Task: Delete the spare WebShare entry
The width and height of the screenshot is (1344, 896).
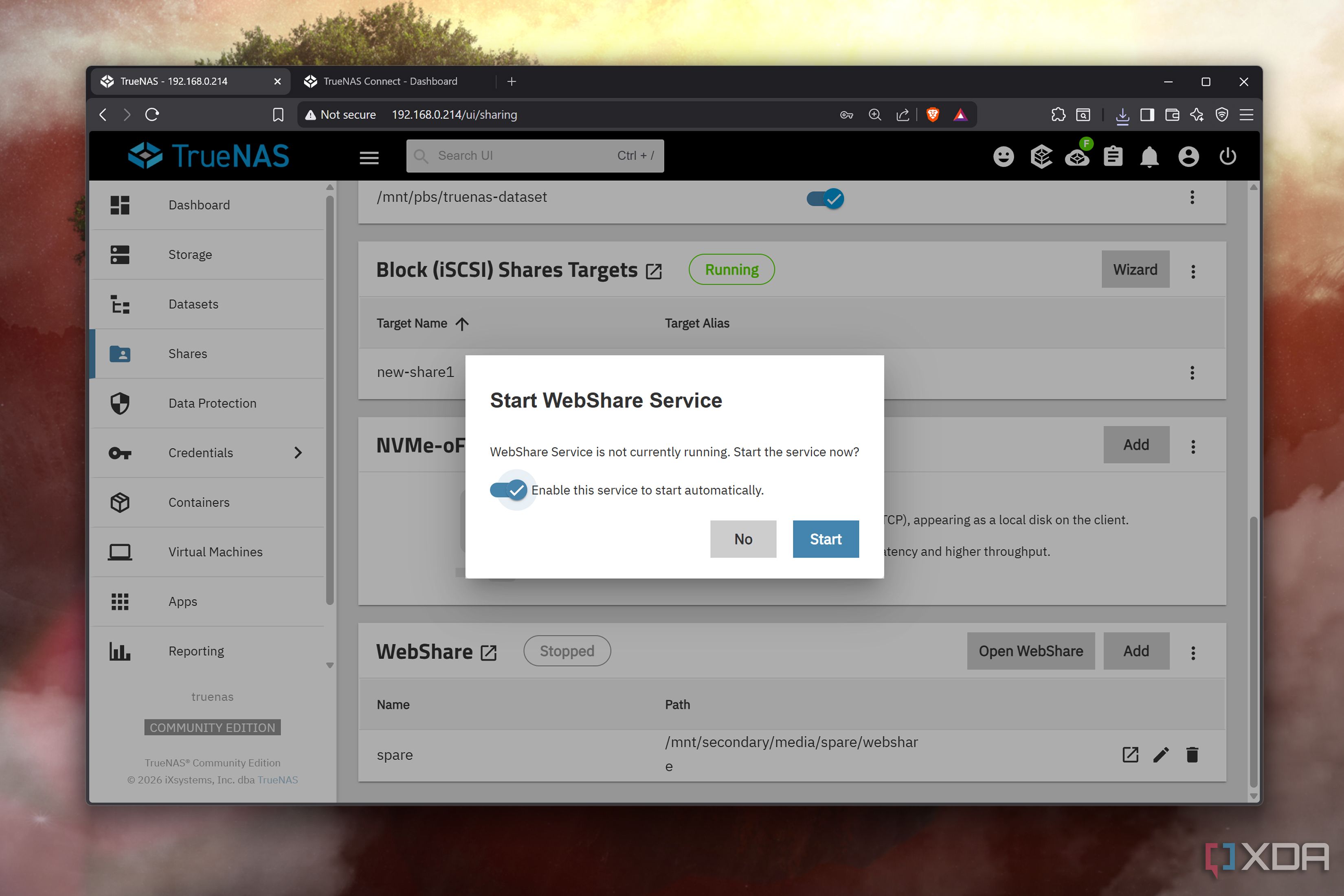Action: pos(1192,755)
